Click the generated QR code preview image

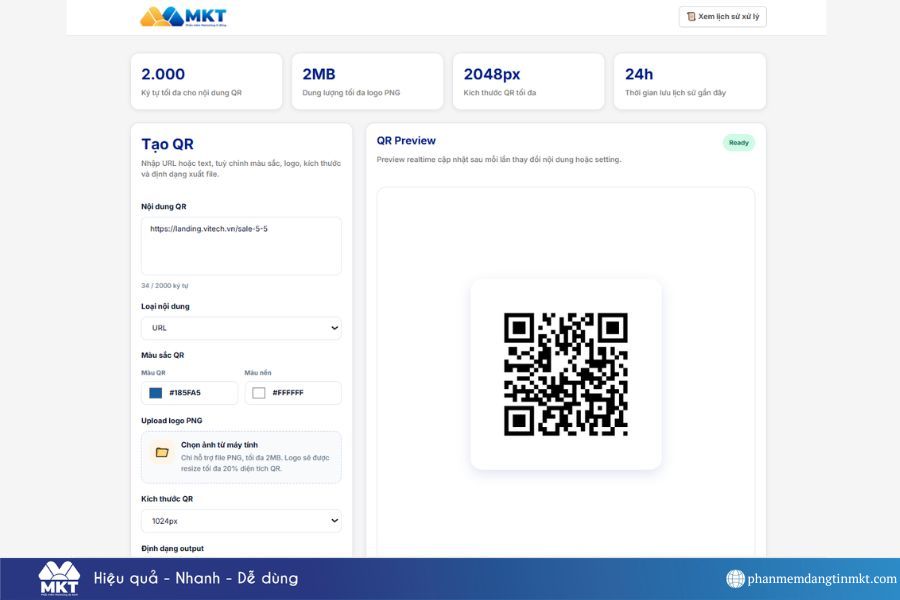click(x=565, y=374)
